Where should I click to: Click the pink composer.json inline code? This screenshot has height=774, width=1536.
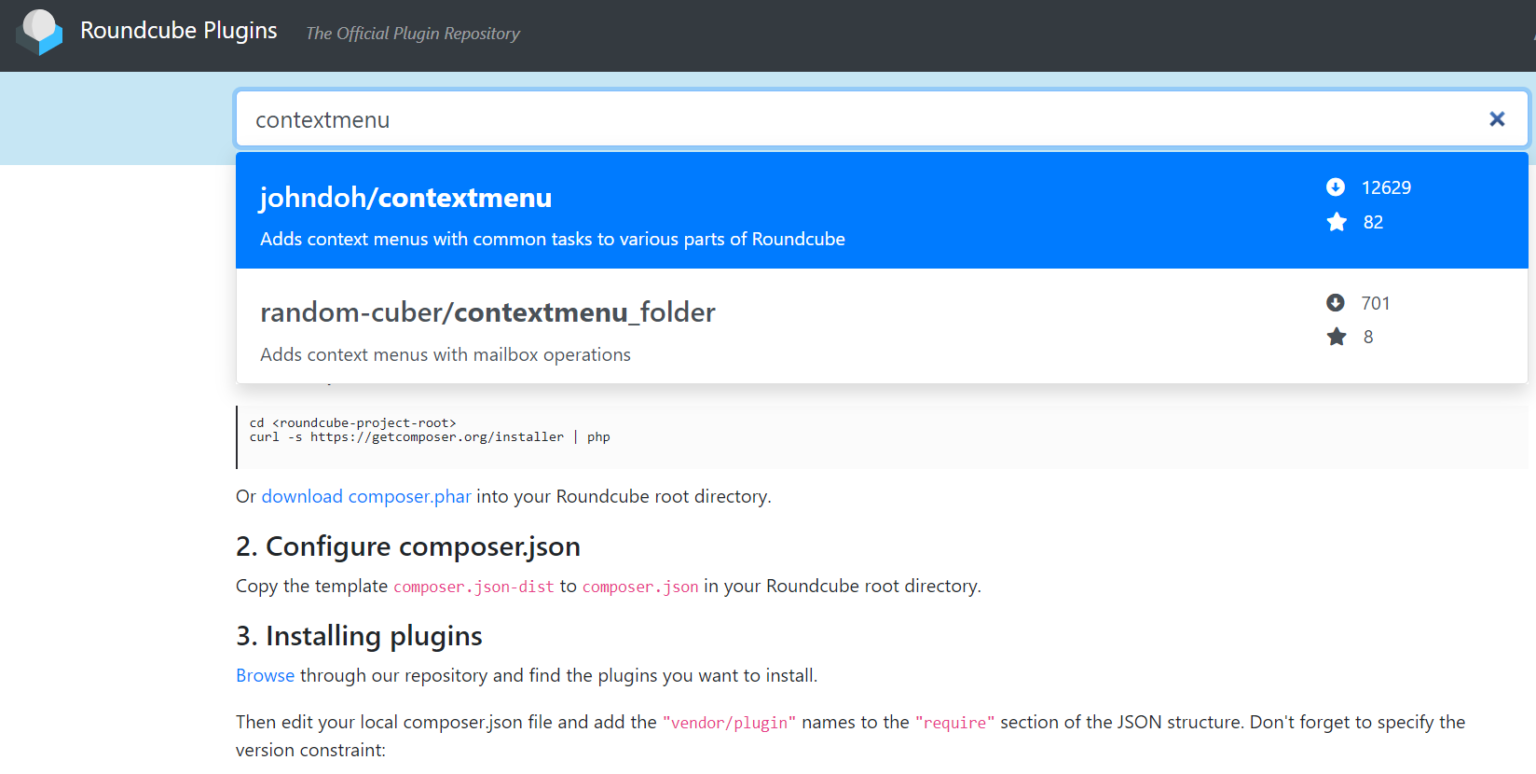tap(640, 587)
